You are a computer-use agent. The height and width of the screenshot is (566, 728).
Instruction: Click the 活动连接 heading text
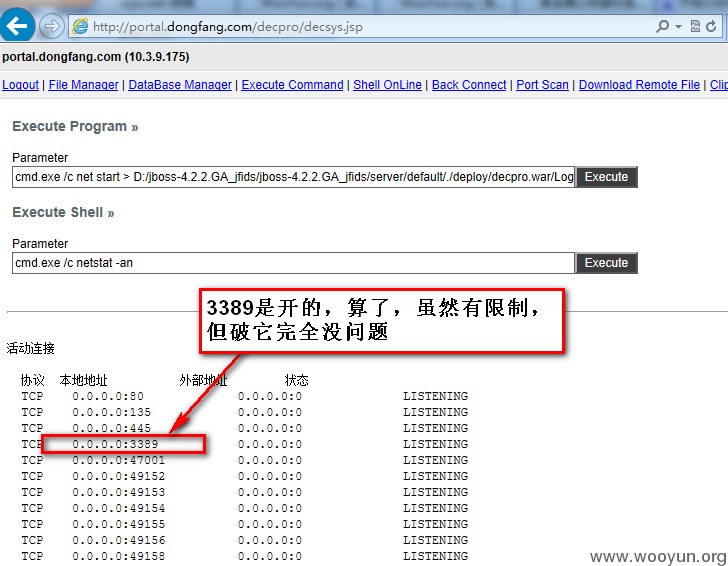click(x=31, y=348)
